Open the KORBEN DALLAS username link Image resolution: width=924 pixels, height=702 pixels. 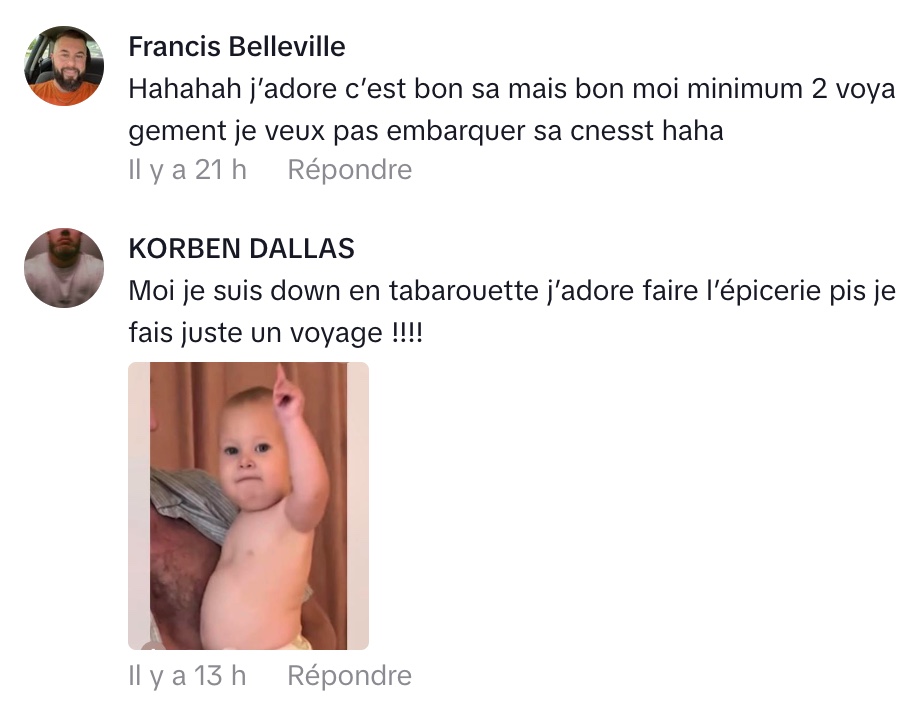pyautogui.click(x=242, y=248)
